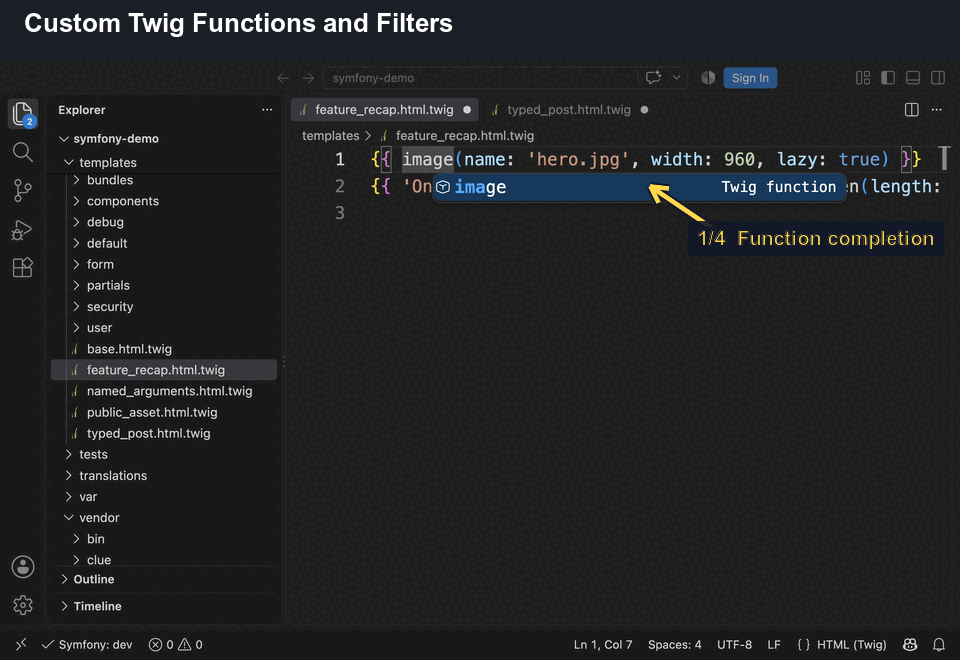Go back with the left arrow
This screenshot has height=660, width=960.
coord(283,78)
